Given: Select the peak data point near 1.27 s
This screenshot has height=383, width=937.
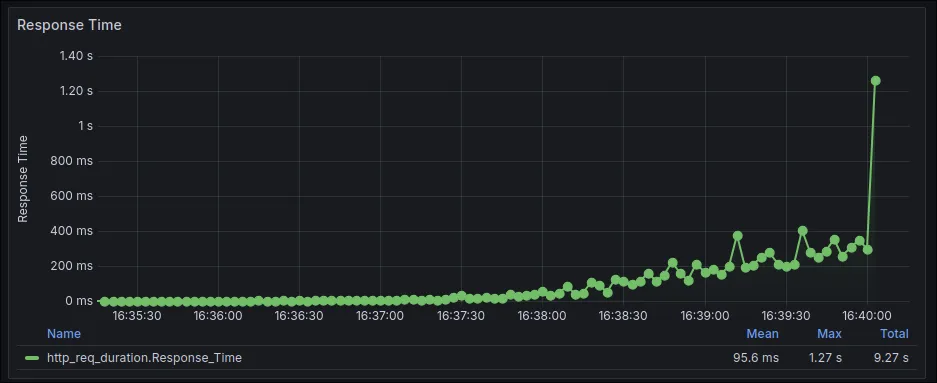Looking at the screenshot, I should point(875,81).
